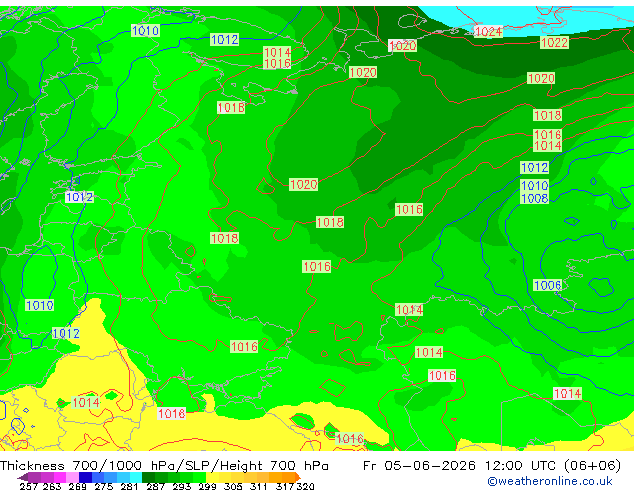Screen dimensions: 634x490
Task: Click the 1010 label directly above 1008
Action: 535,186
